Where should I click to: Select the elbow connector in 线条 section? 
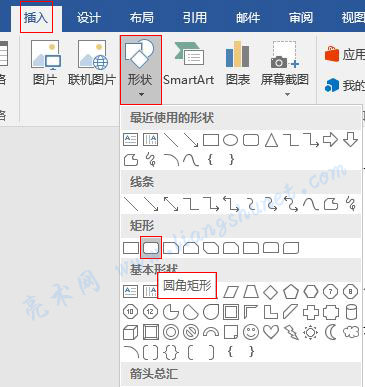pyautogui.click(x=191, y=204)
